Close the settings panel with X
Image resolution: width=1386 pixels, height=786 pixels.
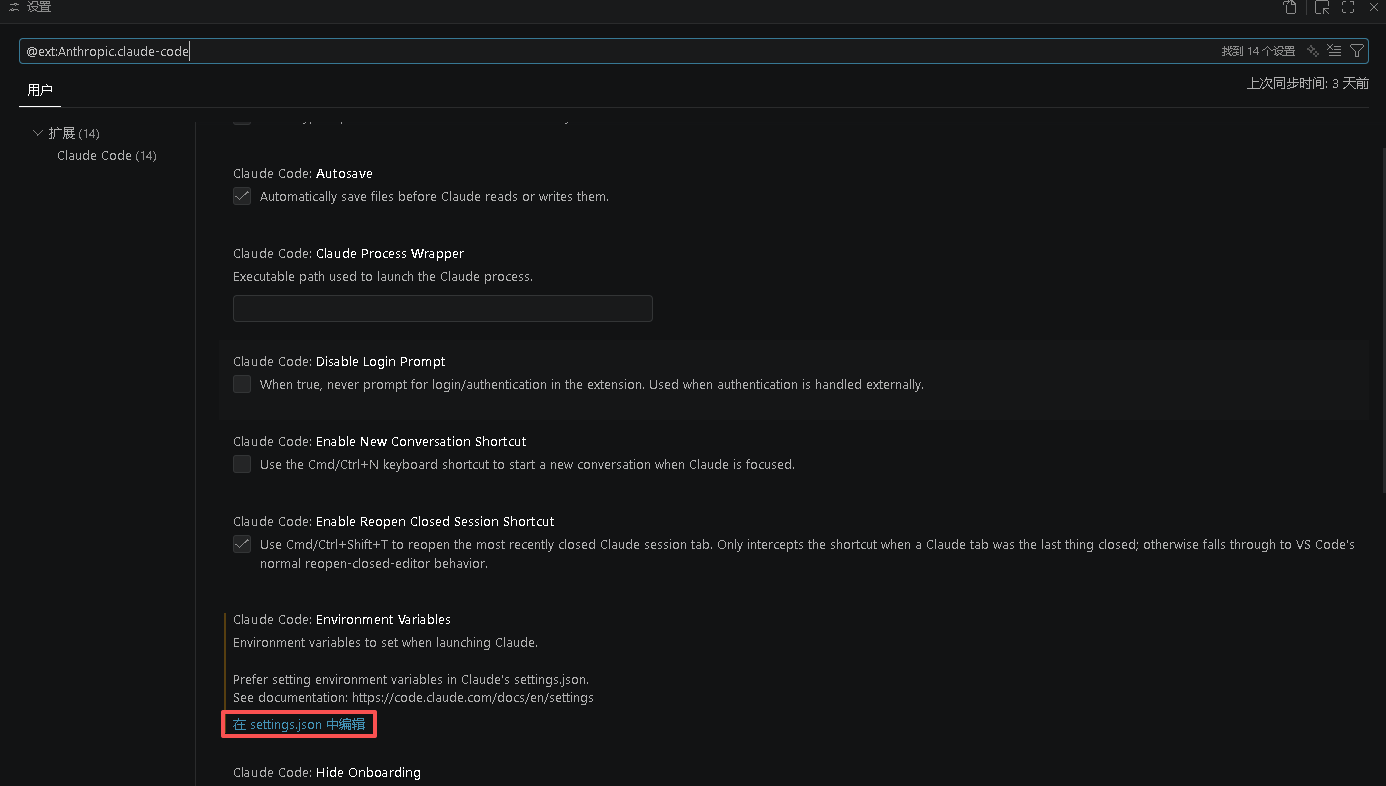(1374, 7)
